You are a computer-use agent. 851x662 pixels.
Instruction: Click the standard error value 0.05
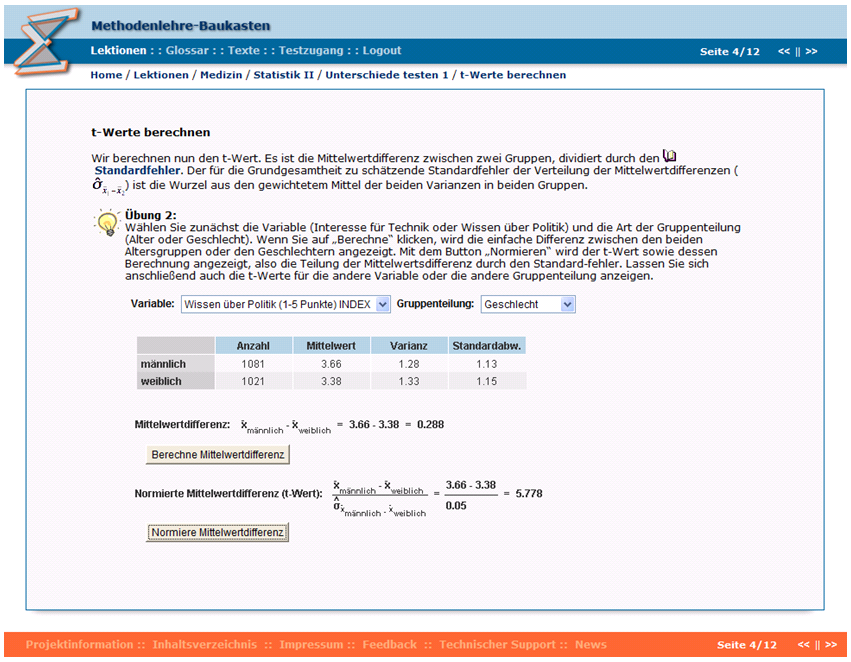[456, 506]
